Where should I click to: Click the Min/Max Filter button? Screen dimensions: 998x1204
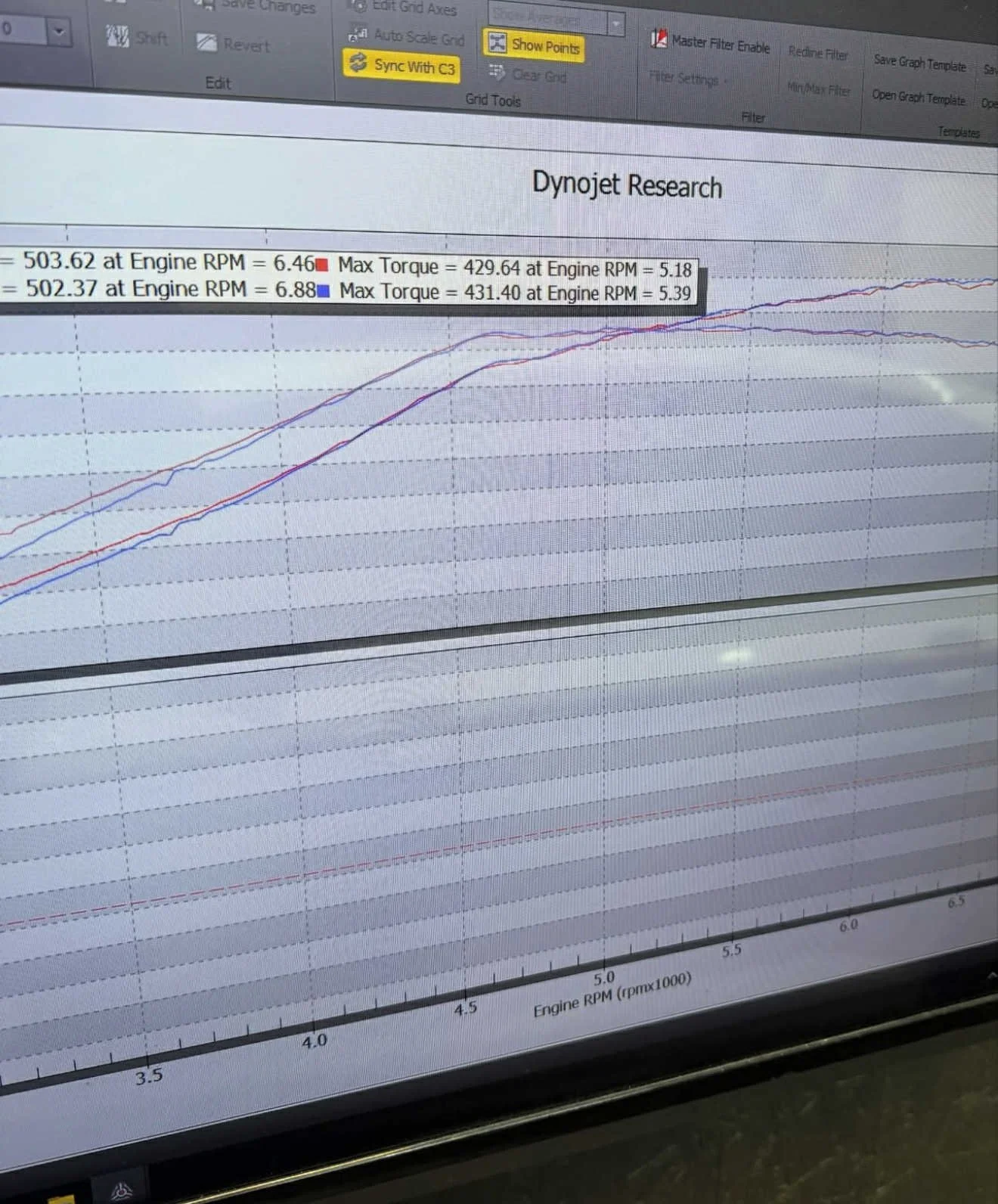(x=819, y=89)
